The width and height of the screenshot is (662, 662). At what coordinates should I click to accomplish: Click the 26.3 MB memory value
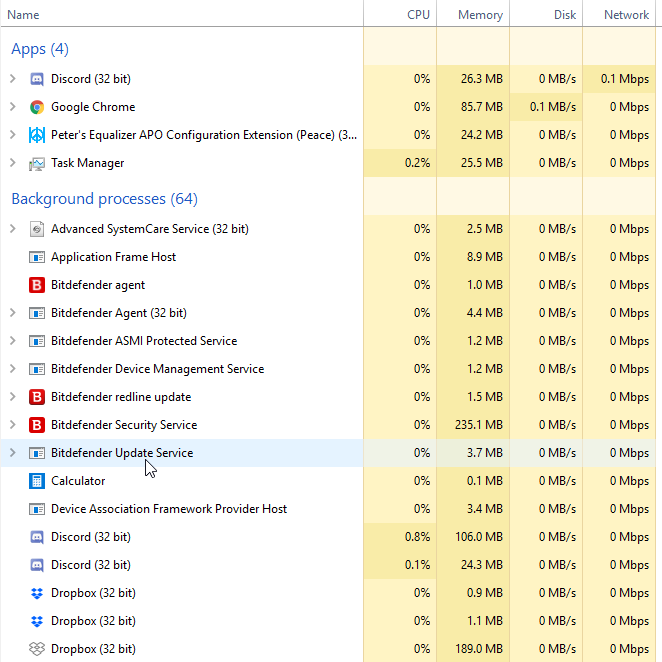click(x=482, y=79)
